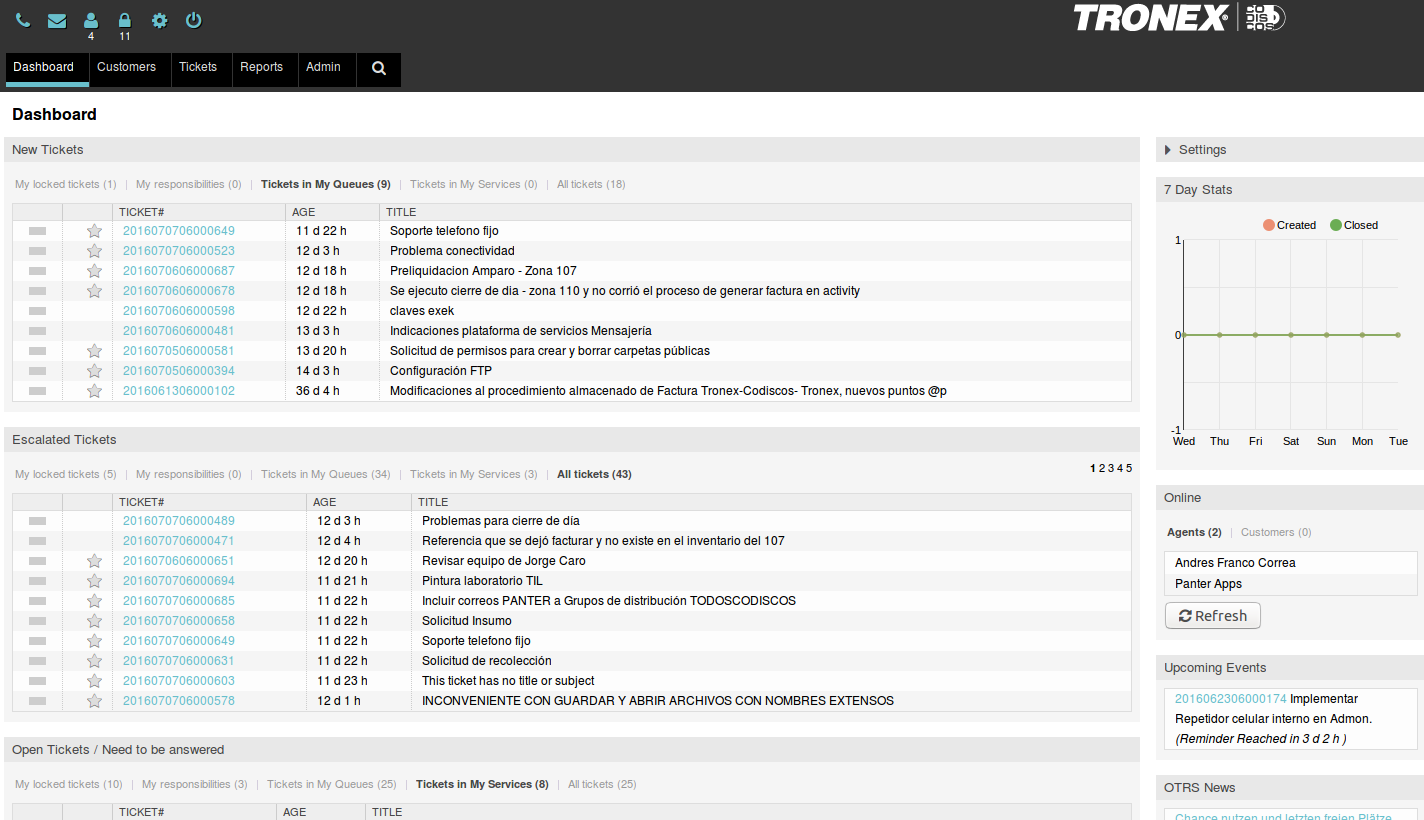Open the envelope mail icon
1424x820 pixels.
point(57,20)
